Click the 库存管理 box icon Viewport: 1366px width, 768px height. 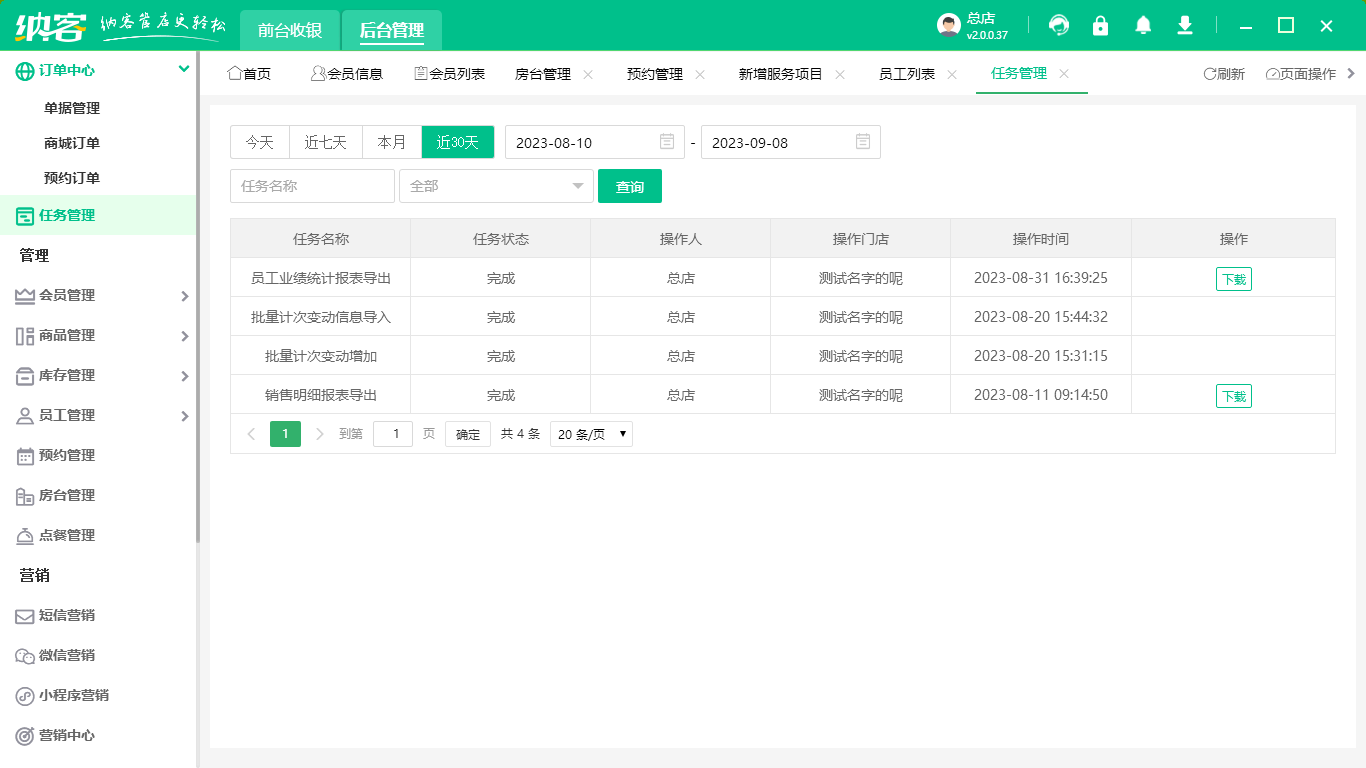click(x=25, y=375)
